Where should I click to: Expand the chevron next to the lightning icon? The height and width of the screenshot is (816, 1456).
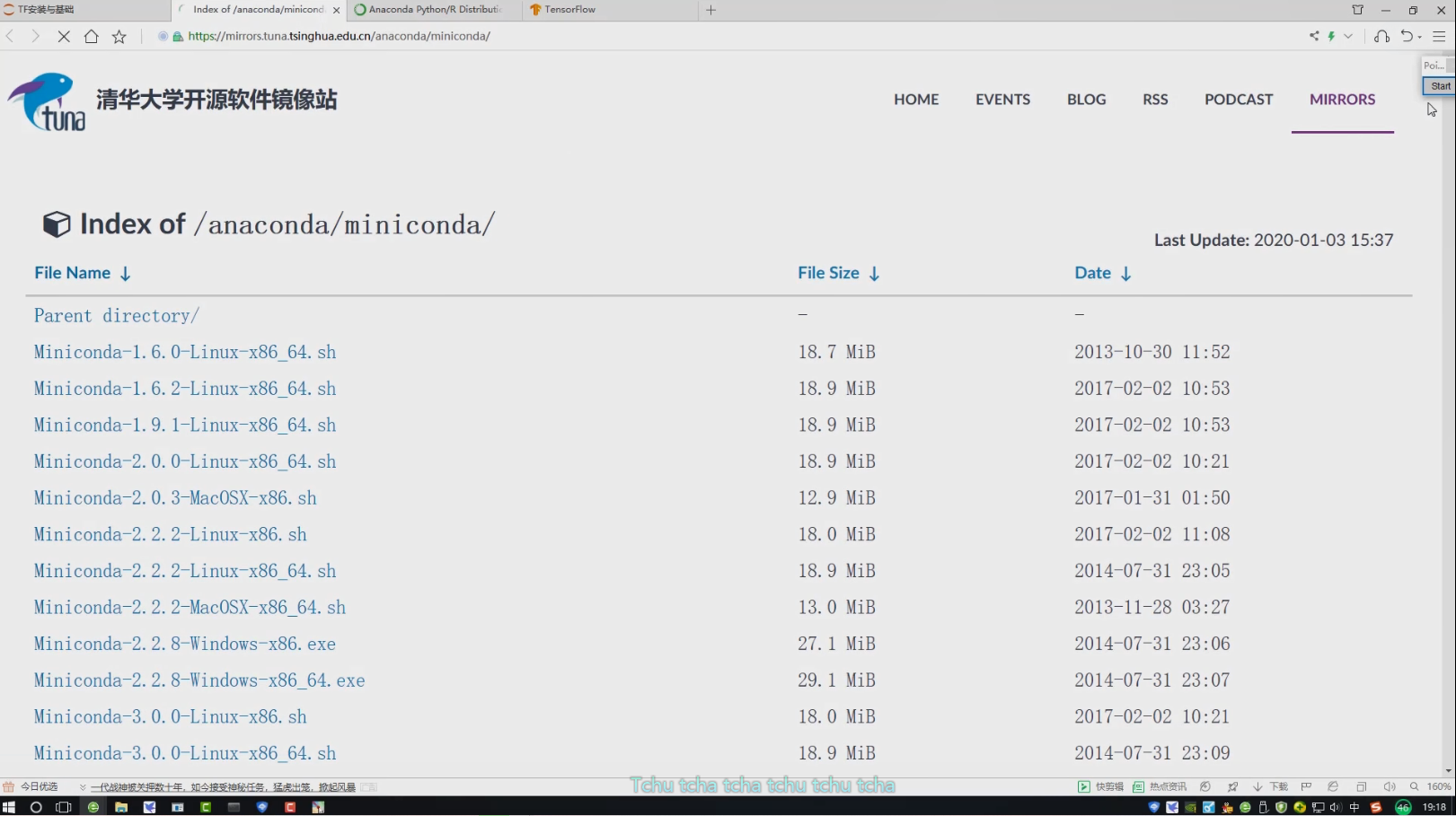coord(1348,36)
